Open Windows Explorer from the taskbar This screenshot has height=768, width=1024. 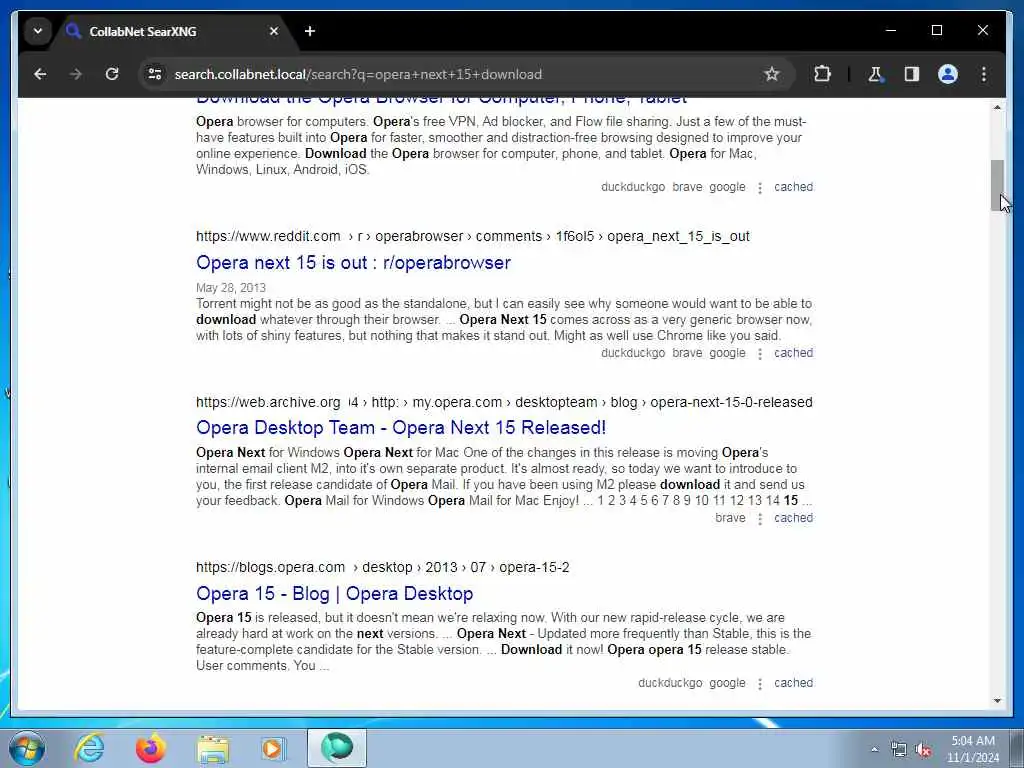213,748
